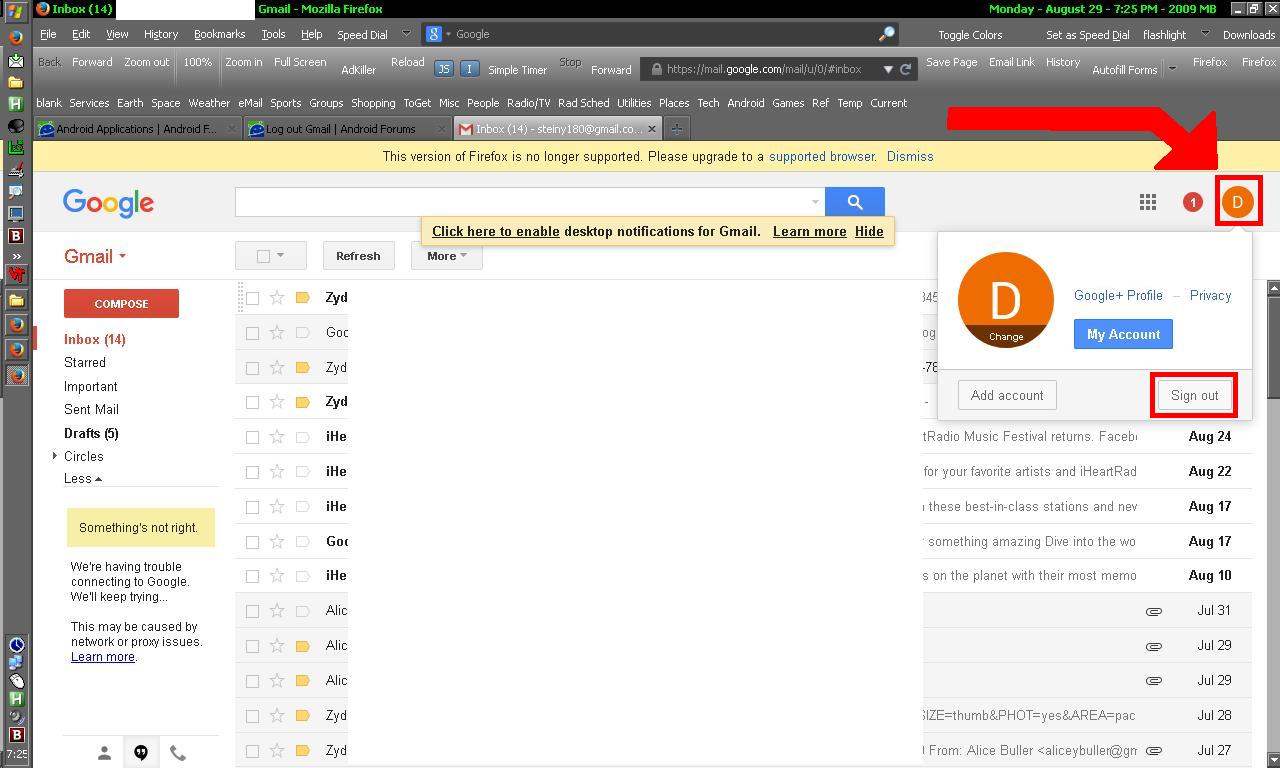Screen dimensions: 1280x768
Task: Select checkbox for the Jul 27 email
Action: (x=252, y=751)
